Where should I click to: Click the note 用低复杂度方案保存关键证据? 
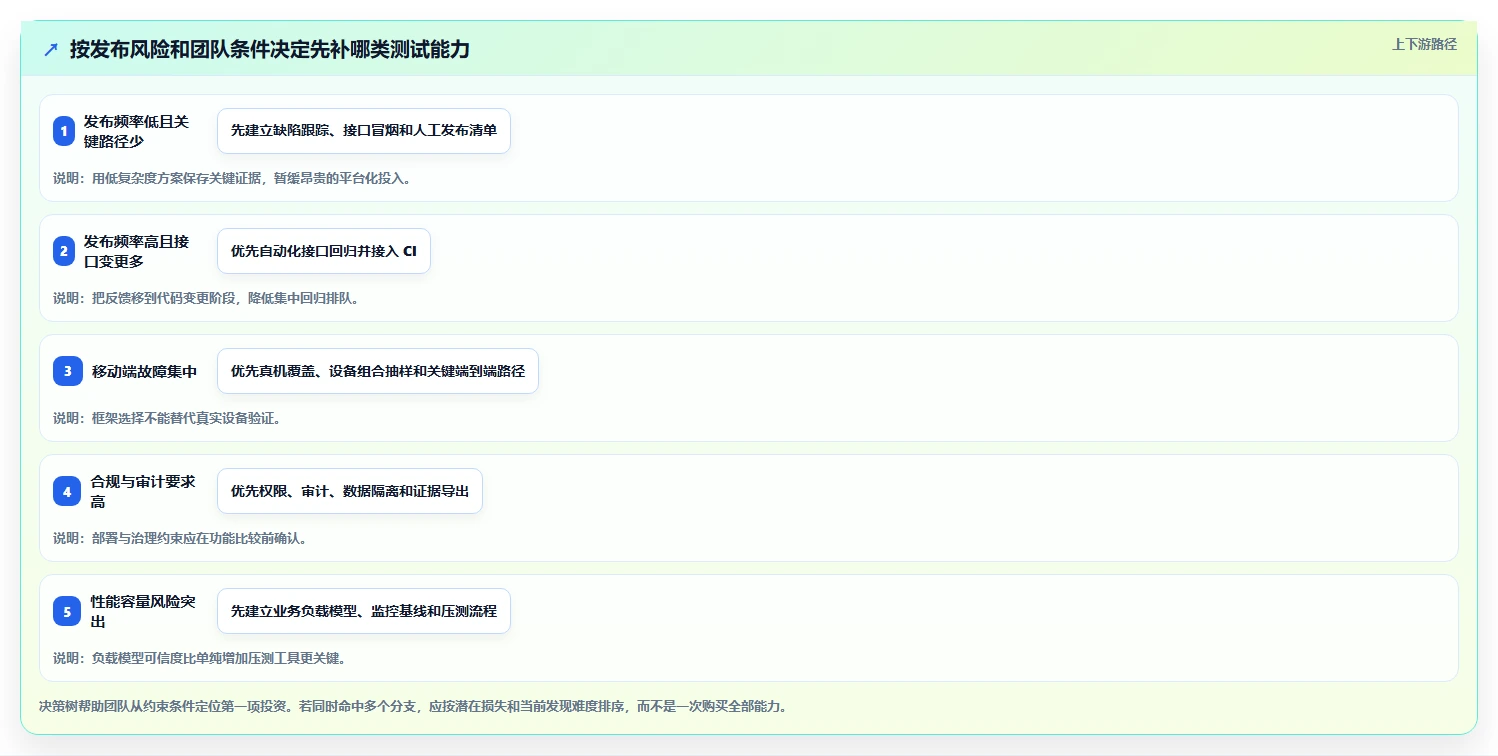(x=232, y=178)
